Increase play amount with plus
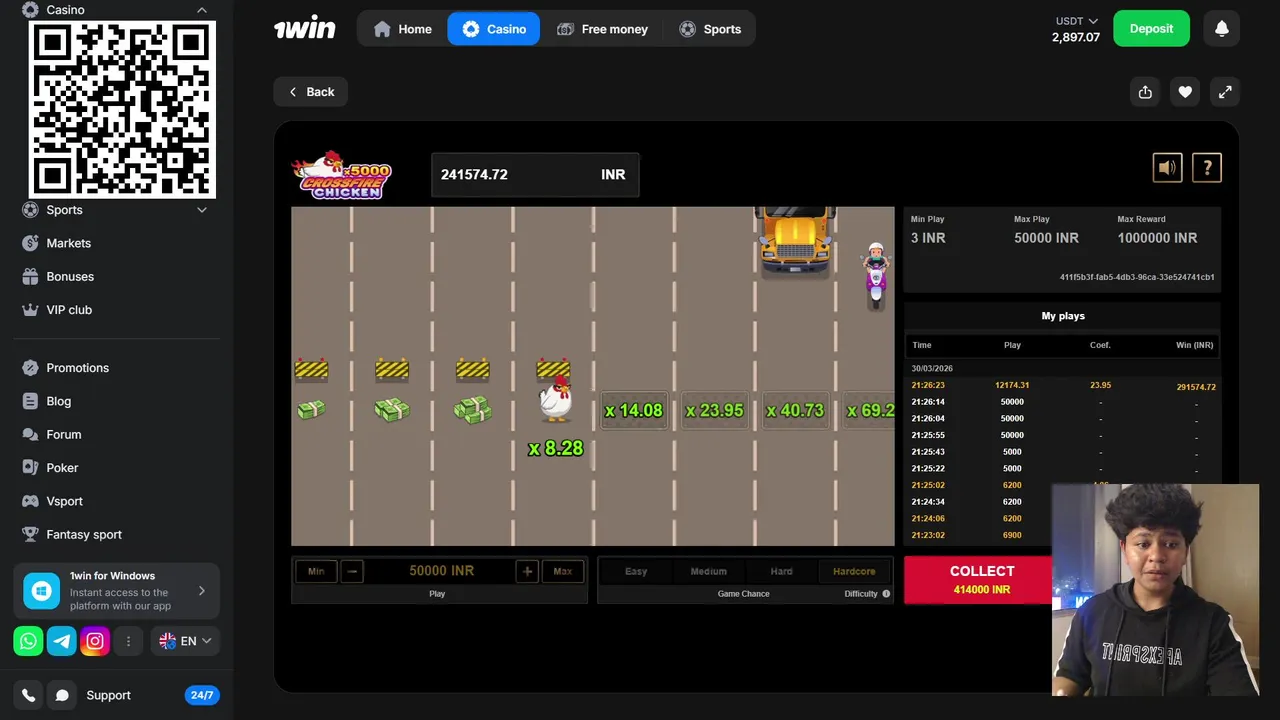Image resolution: width=1280 pixels, height=720 pixels. pyautogui.click(x=527, y=571)
